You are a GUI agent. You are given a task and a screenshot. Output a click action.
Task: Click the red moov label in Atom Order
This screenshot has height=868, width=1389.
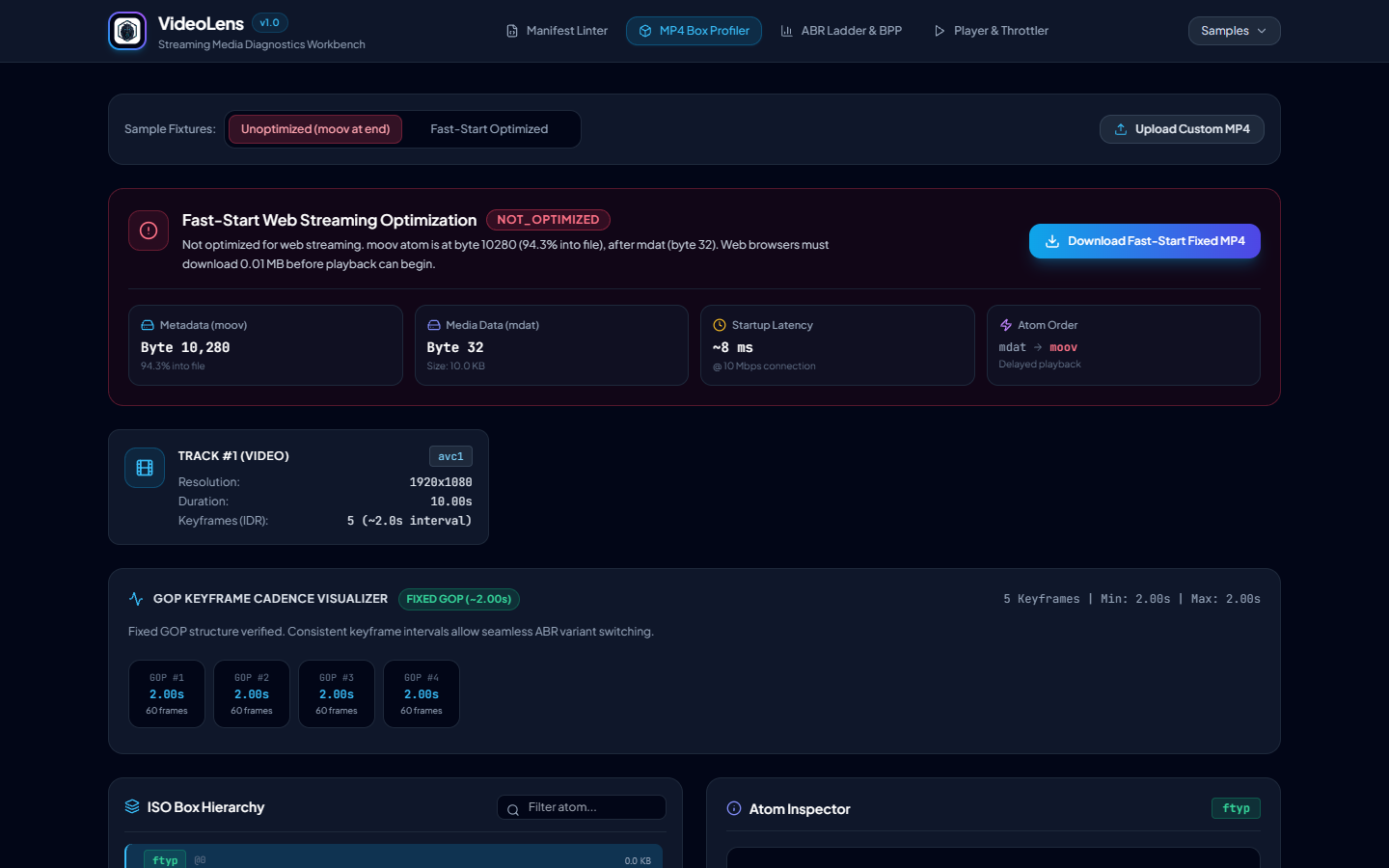pyautogui.click(x=1063, y=347)
